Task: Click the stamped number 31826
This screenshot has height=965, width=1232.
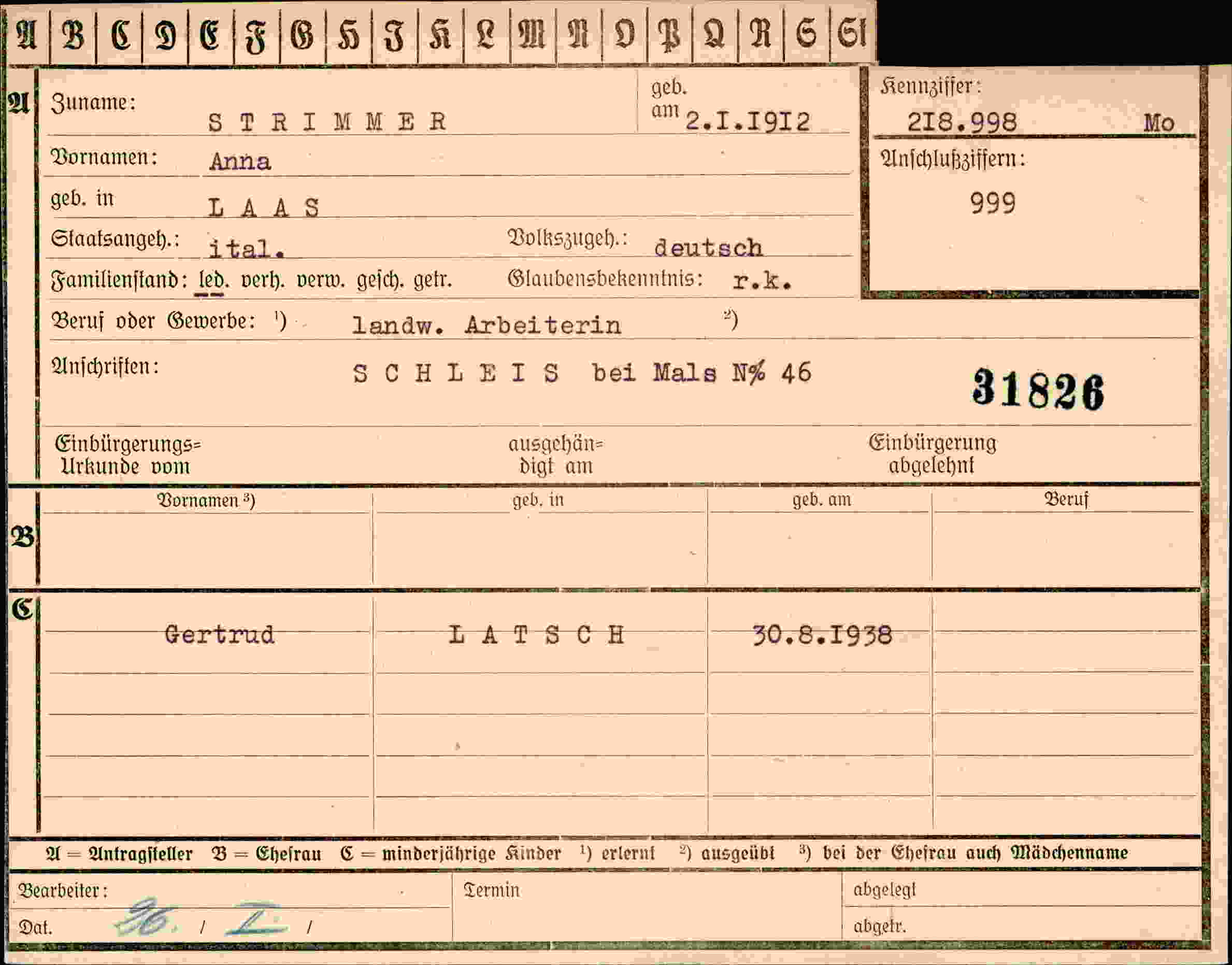Action: pos(1038,389)
